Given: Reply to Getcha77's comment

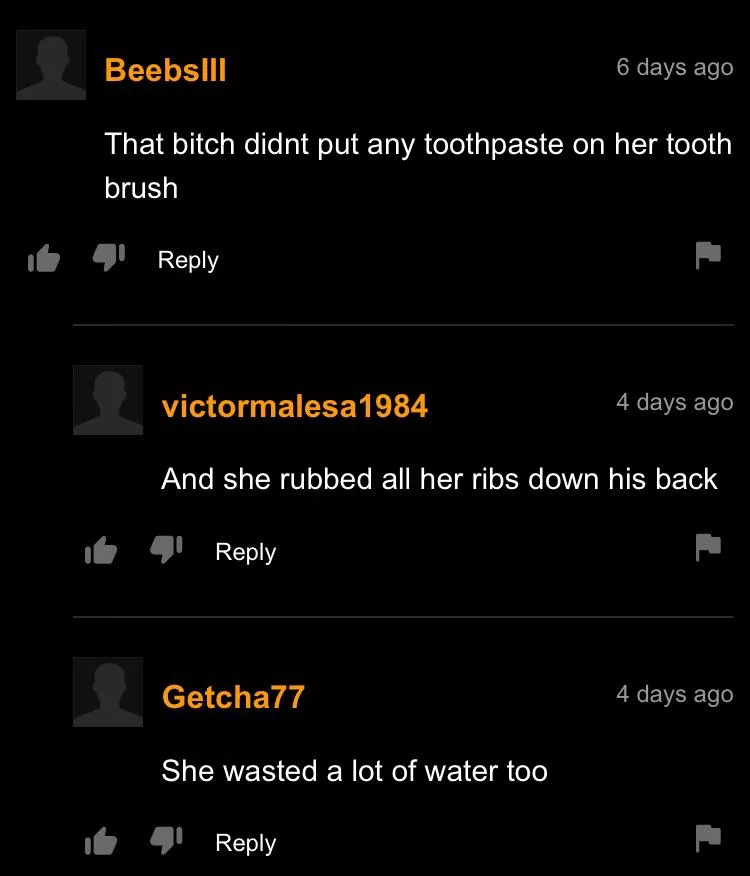Looking at the screenshot, I should (x=246, y=843).
